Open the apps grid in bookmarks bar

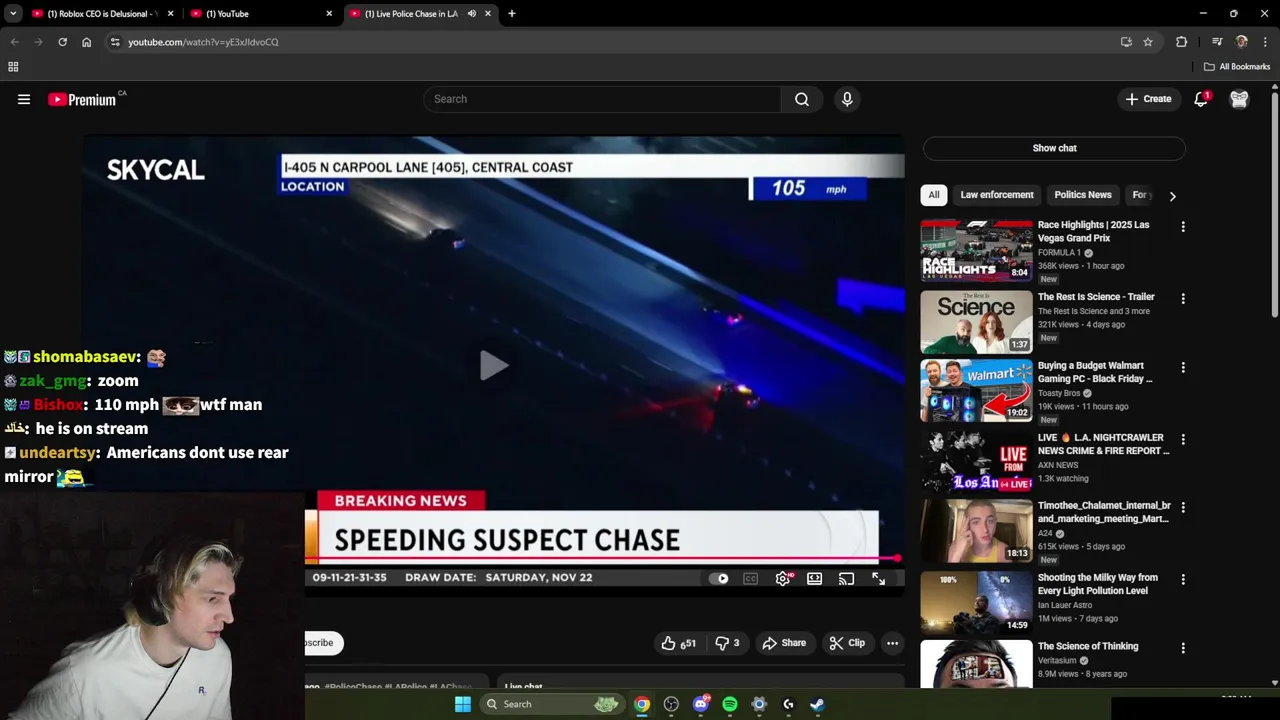coord(13,67)
